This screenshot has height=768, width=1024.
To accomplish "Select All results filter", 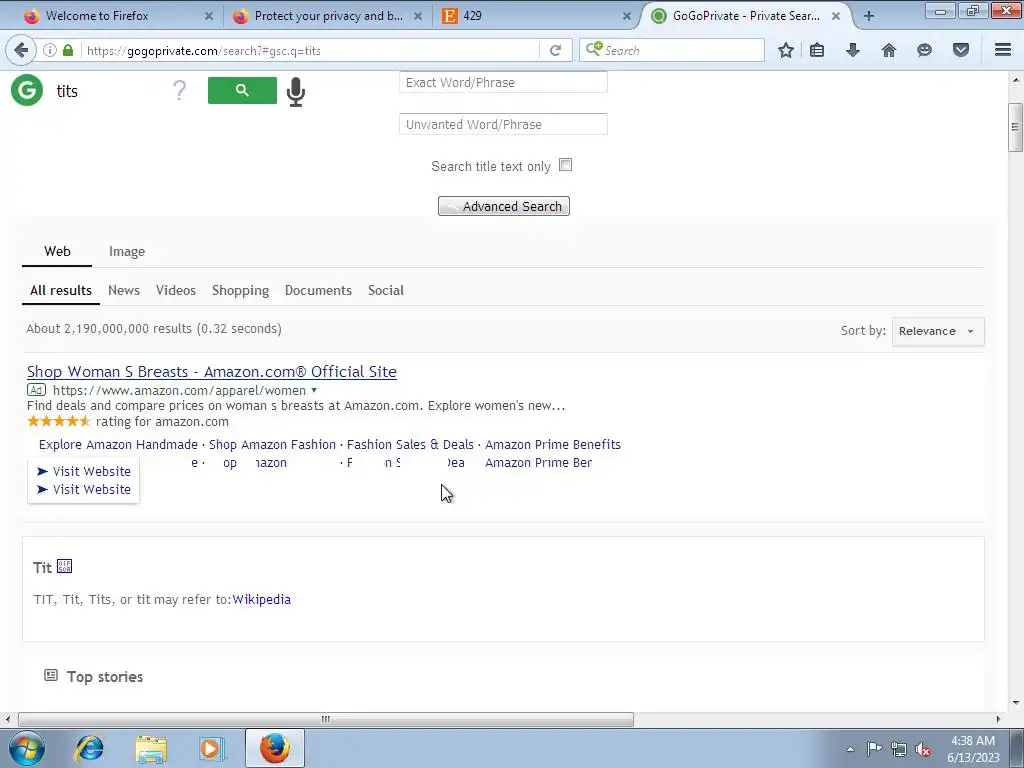I will click(x=61, y=291).
